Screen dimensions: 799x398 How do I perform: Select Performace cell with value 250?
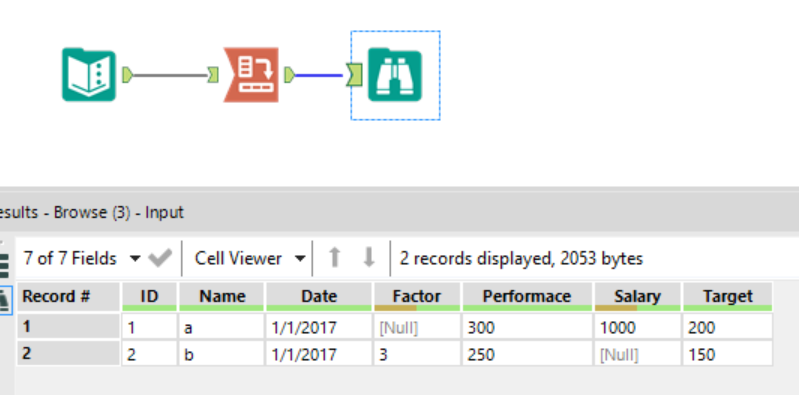coord(527,354)
